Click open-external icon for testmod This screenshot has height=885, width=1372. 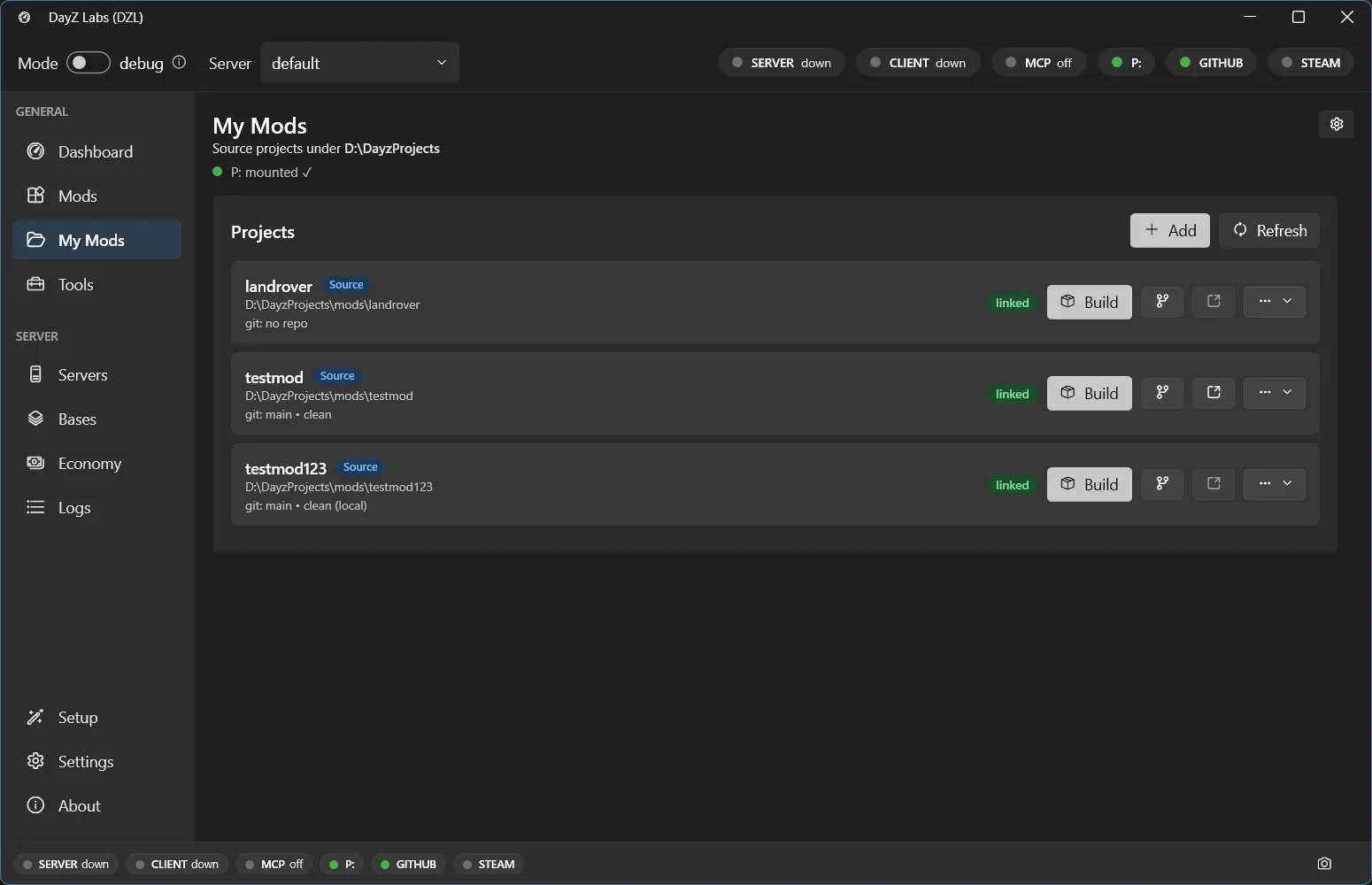[x=1214, y=393]
